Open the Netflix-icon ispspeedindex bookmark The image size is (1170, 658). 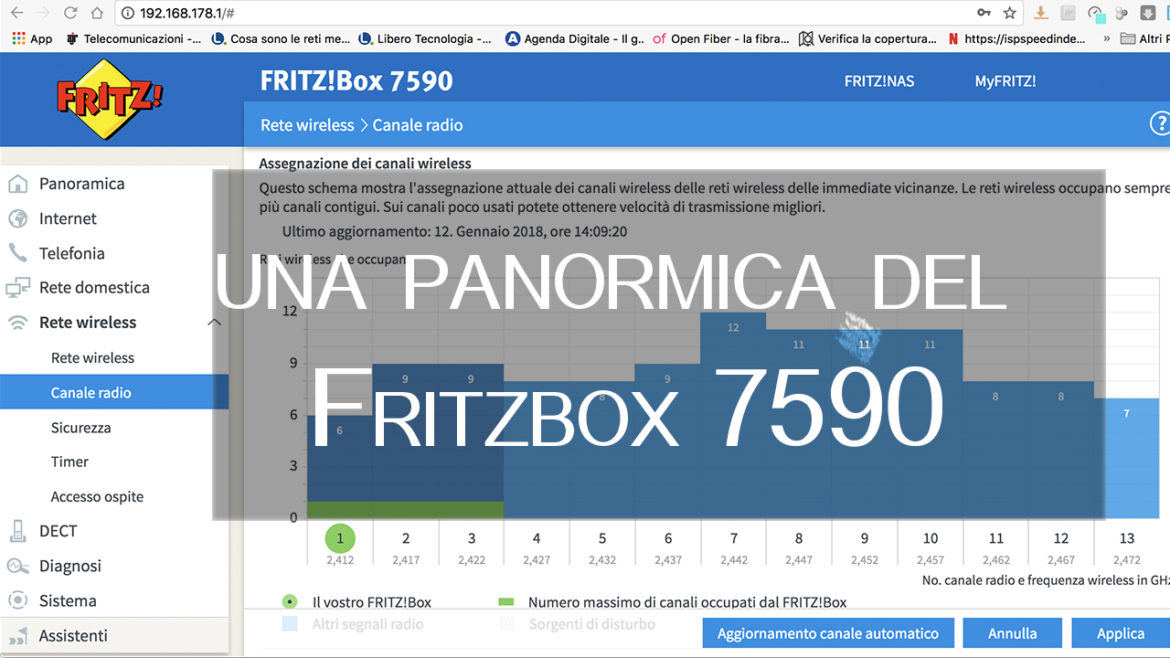[1016, 39]
